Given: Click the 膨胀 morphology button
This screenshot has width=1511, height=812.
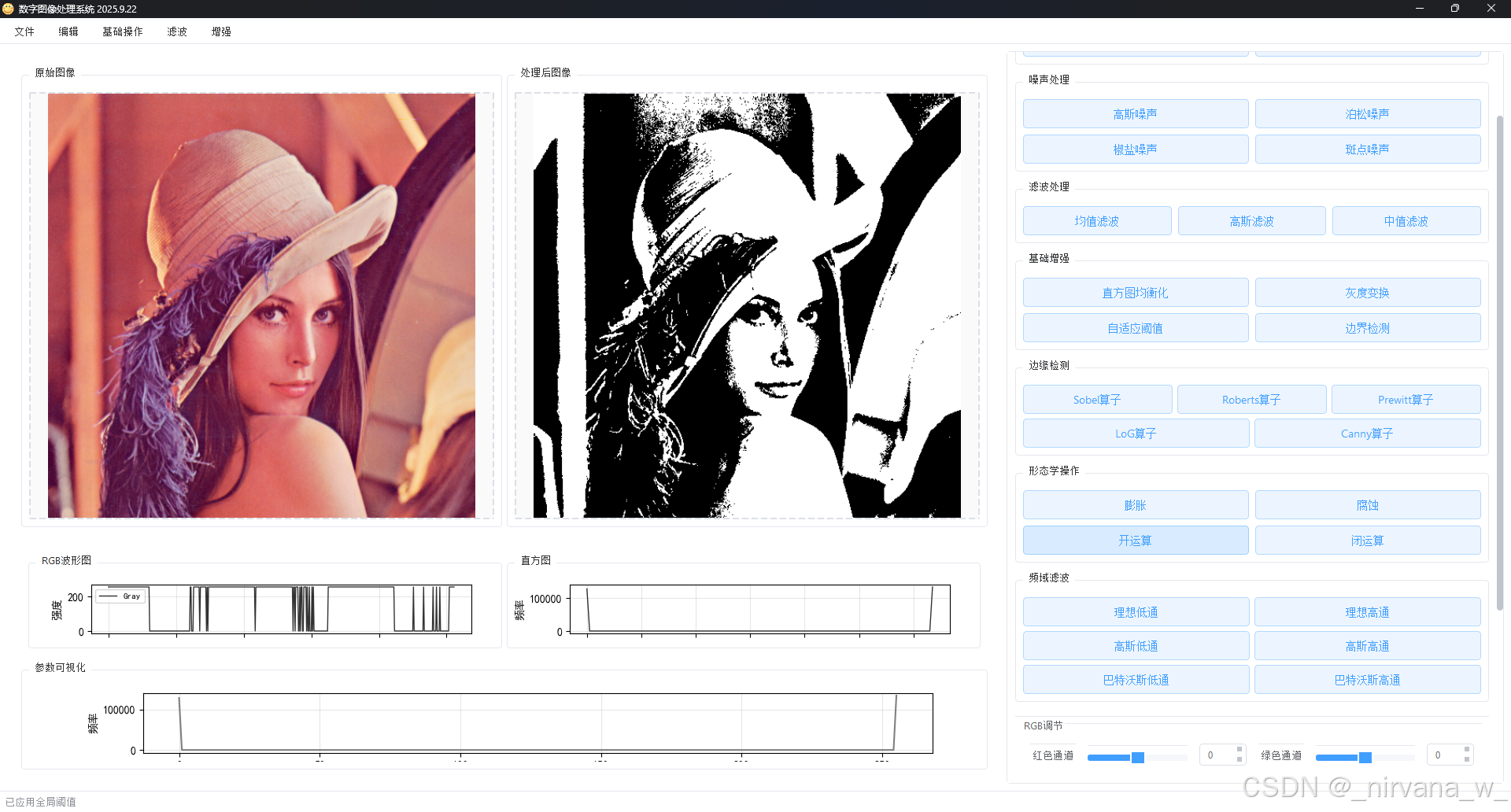Looking at the screenshot, I should [x=1135, y=505].
